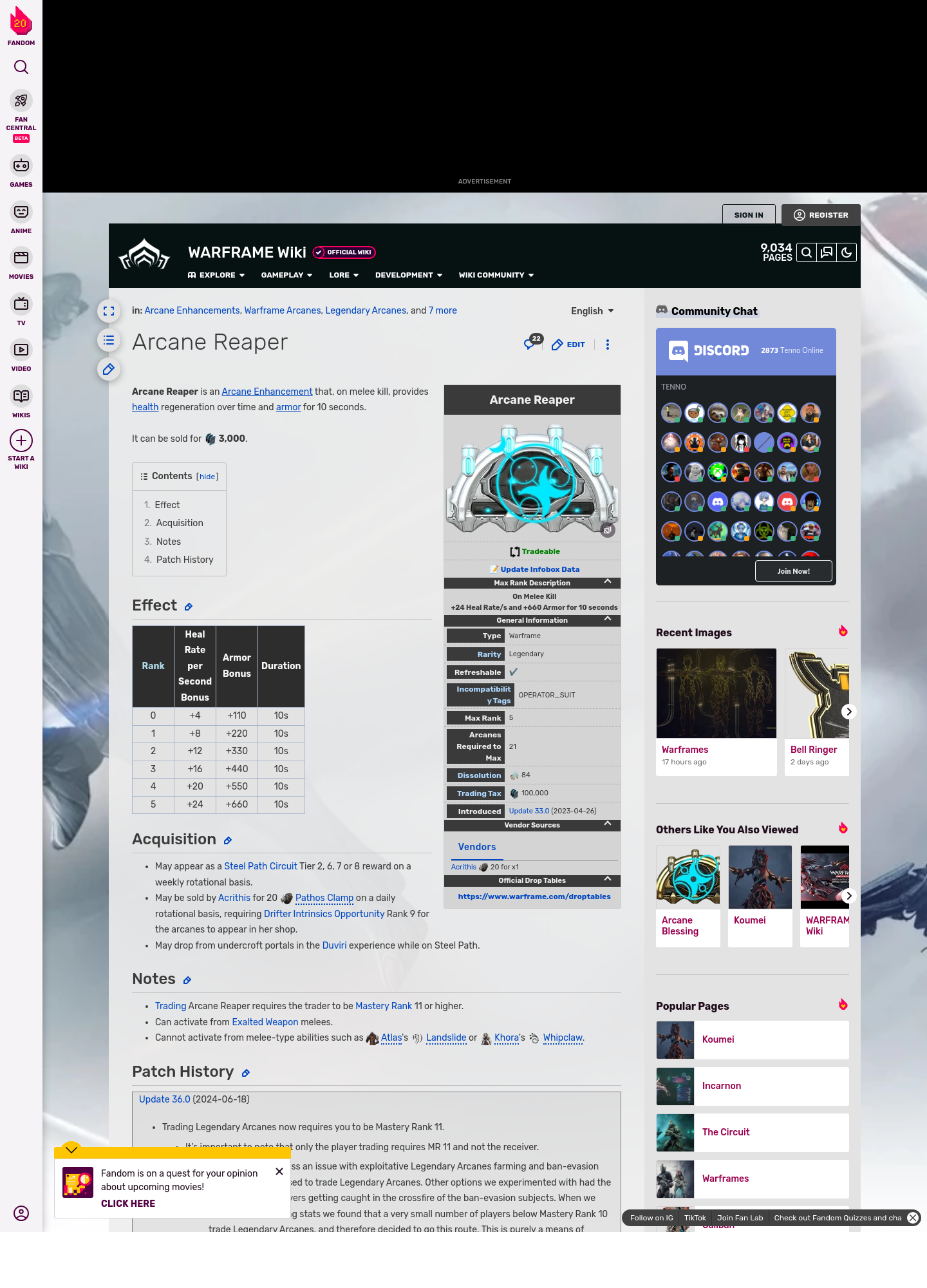927x1288 pixels.
Task: Open the Arcane Enhancement link
Action: click(x=267, y=392)
